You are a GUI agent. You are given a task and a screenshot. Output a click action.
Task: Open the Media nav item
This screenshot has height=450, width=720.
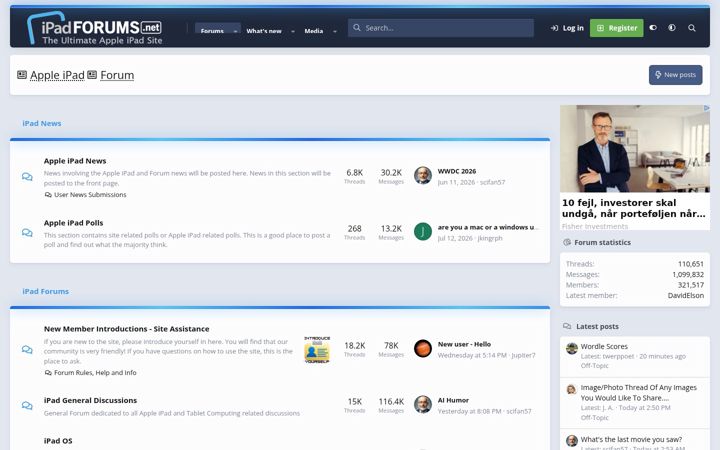point(314,31)
